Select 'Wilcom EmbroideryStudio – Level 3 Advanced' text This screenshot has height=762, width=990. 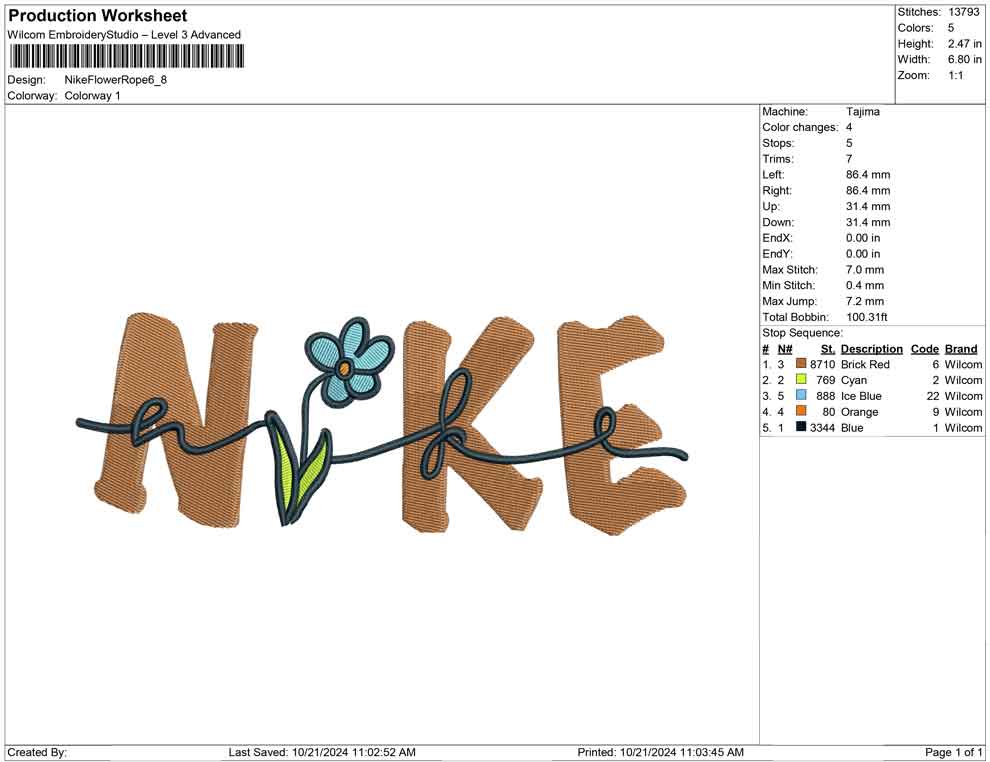pos(124,35)
